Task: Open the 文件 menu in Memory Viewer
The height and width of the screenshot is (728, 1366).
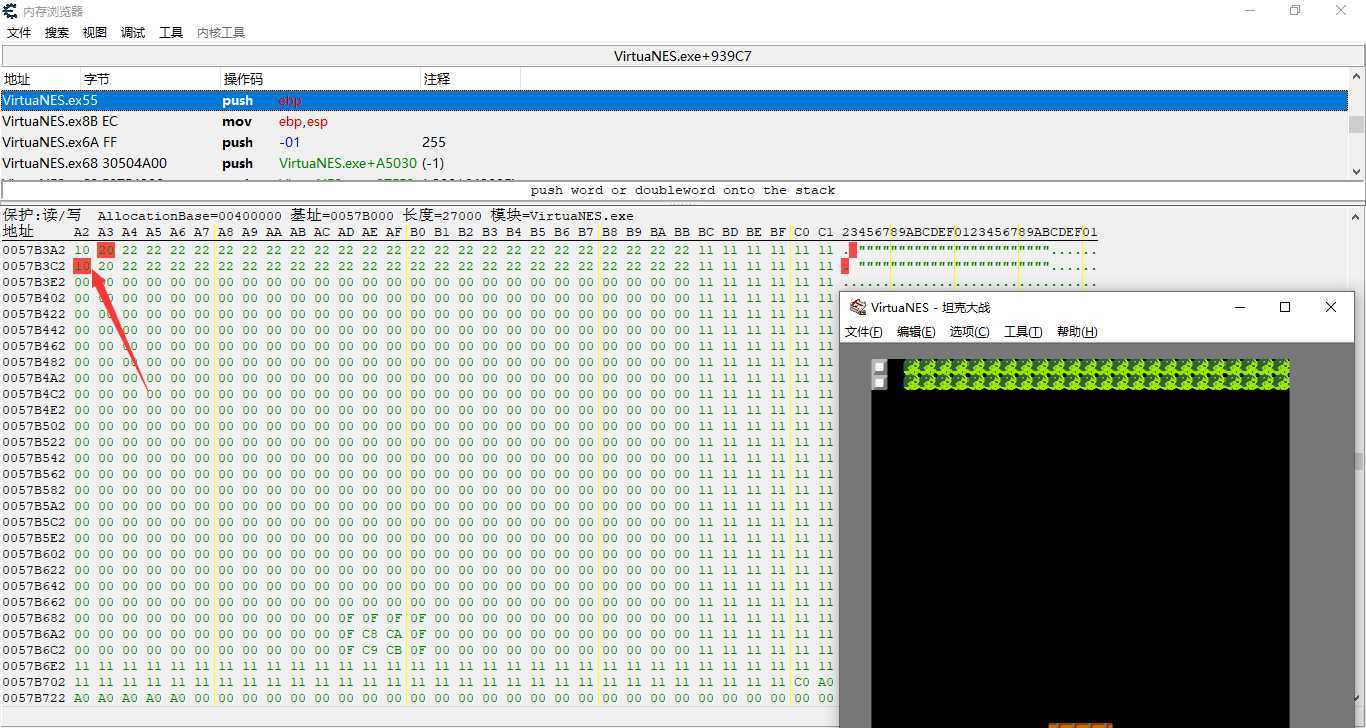Action: [x=19, y=33]
